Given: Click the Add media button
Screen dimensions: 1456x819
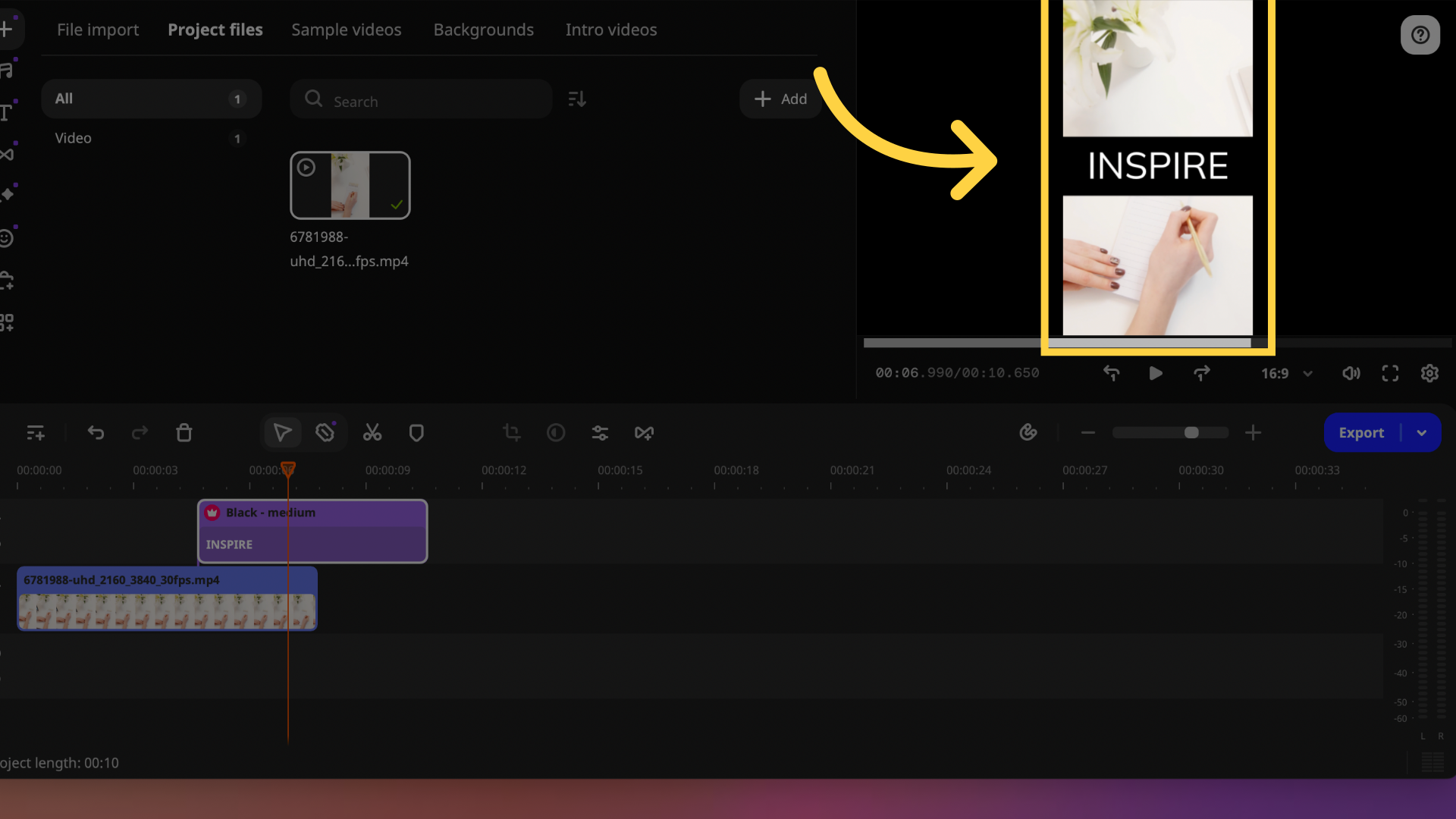Looking at the screenshot, I should pos(780,98).
